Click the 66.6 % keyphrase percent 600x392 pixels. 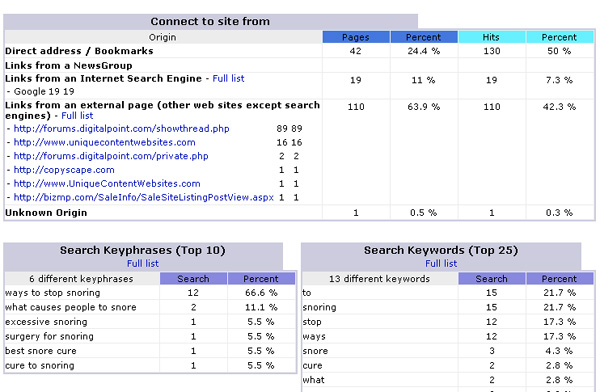coord(261,293)
